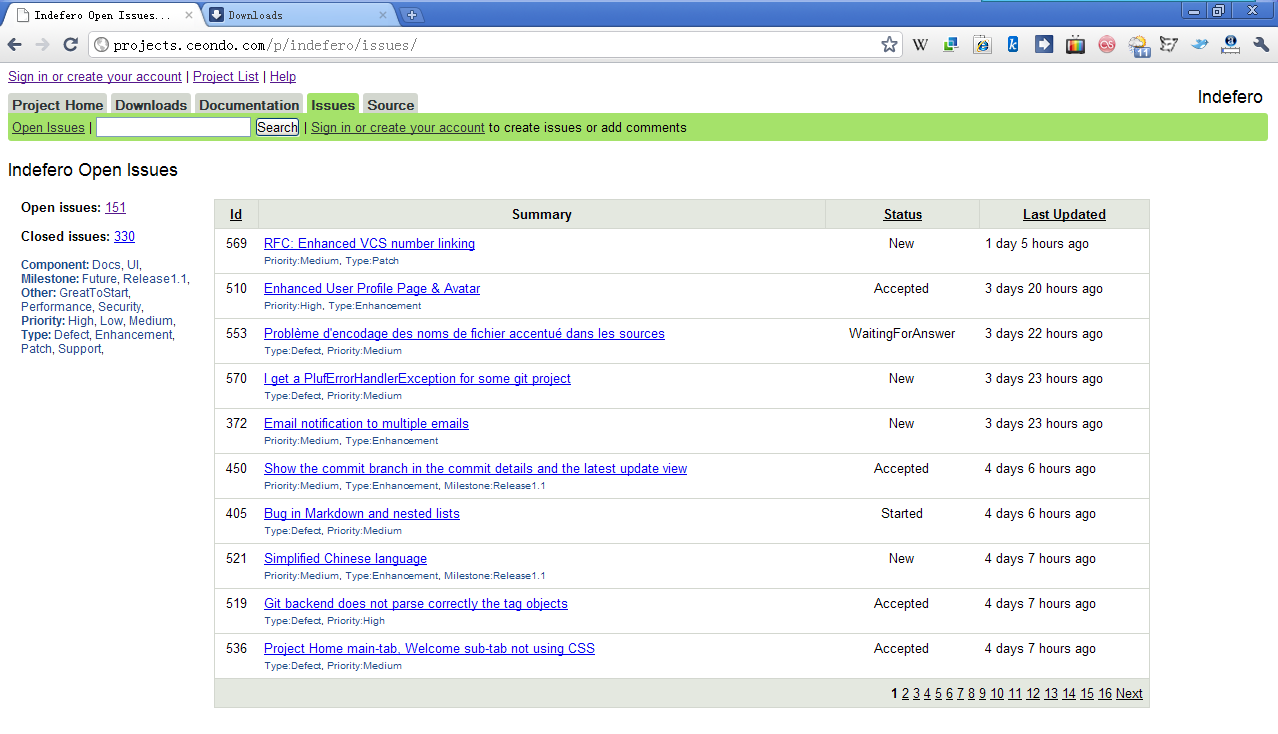The height and width of the screenshot is (734, 1278).
Task: View the 330 closed issues
Action: click(124, 237)
